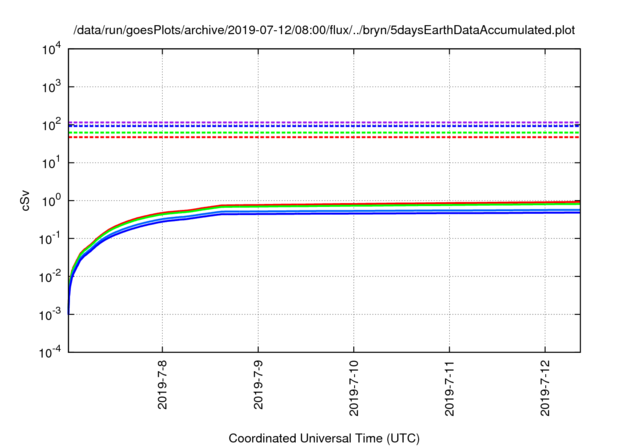Click the plot title file path
This screenshot has height=448, width=640.
pos(324,30)
